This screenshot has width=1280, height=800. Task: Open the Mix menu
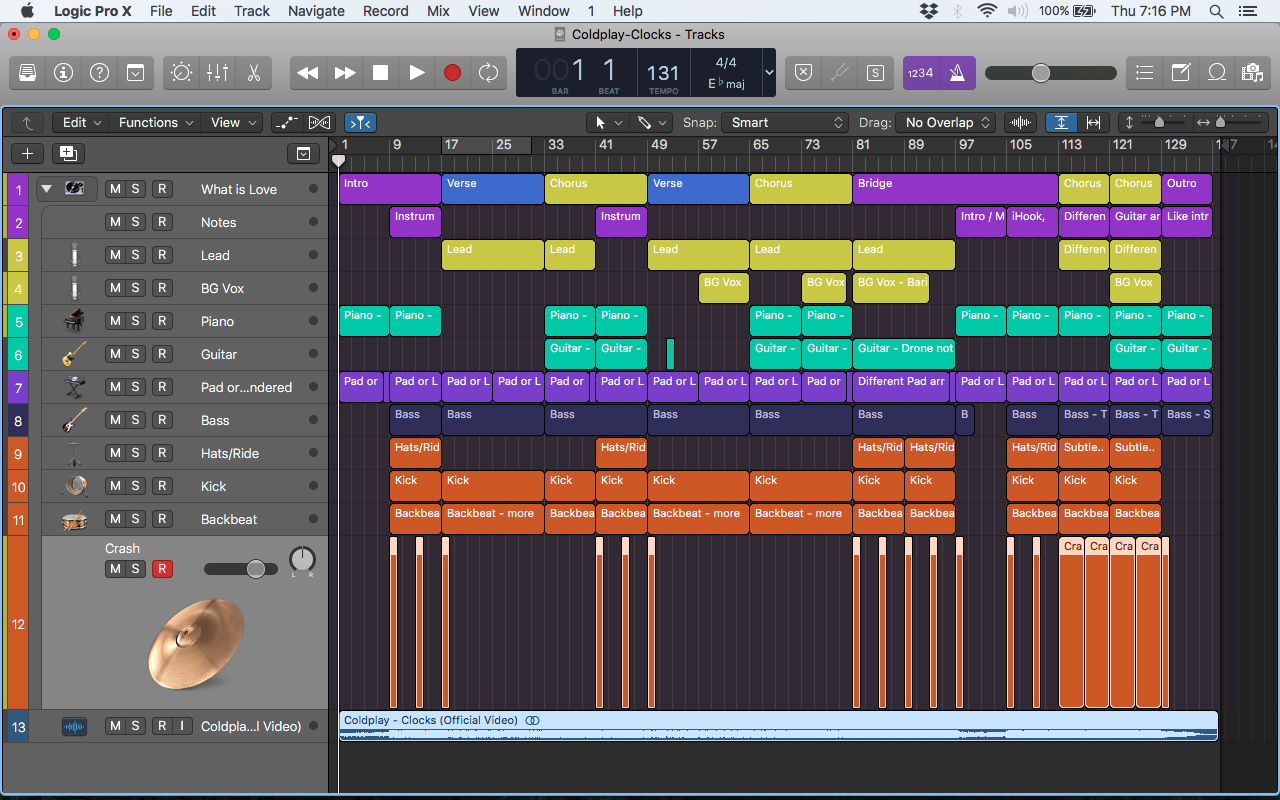point(438,11)
